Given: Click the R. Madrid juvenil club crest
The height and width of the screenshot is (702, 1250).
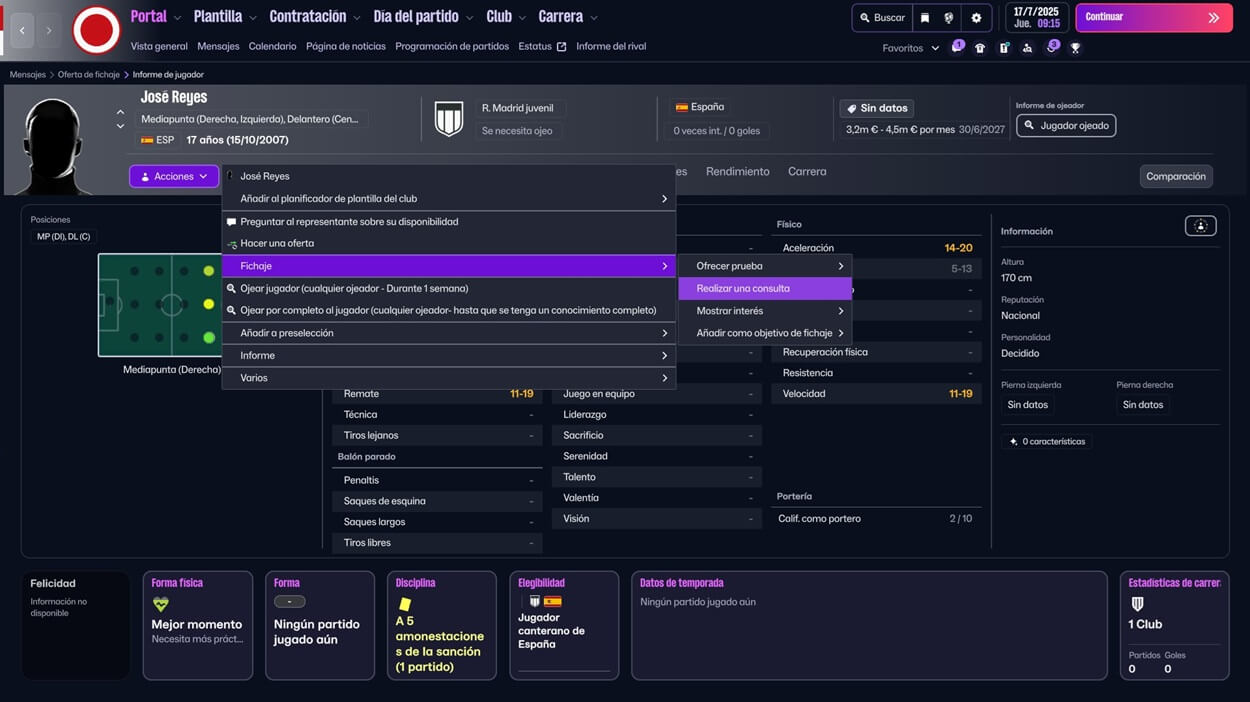Looking at the screenshot, I should (448, 119).
